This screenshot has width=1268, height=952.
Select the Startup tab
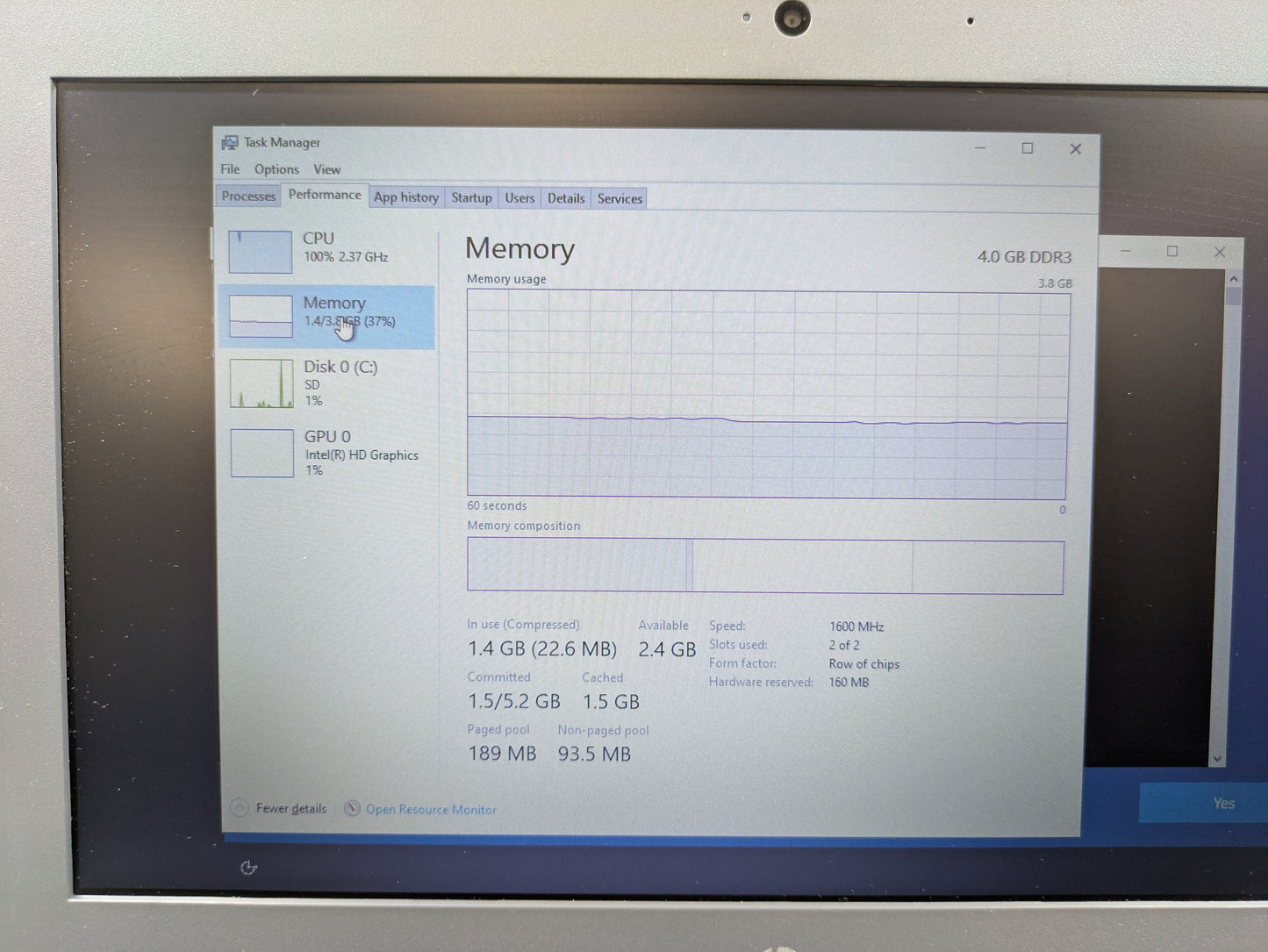[x=471, y=197]
